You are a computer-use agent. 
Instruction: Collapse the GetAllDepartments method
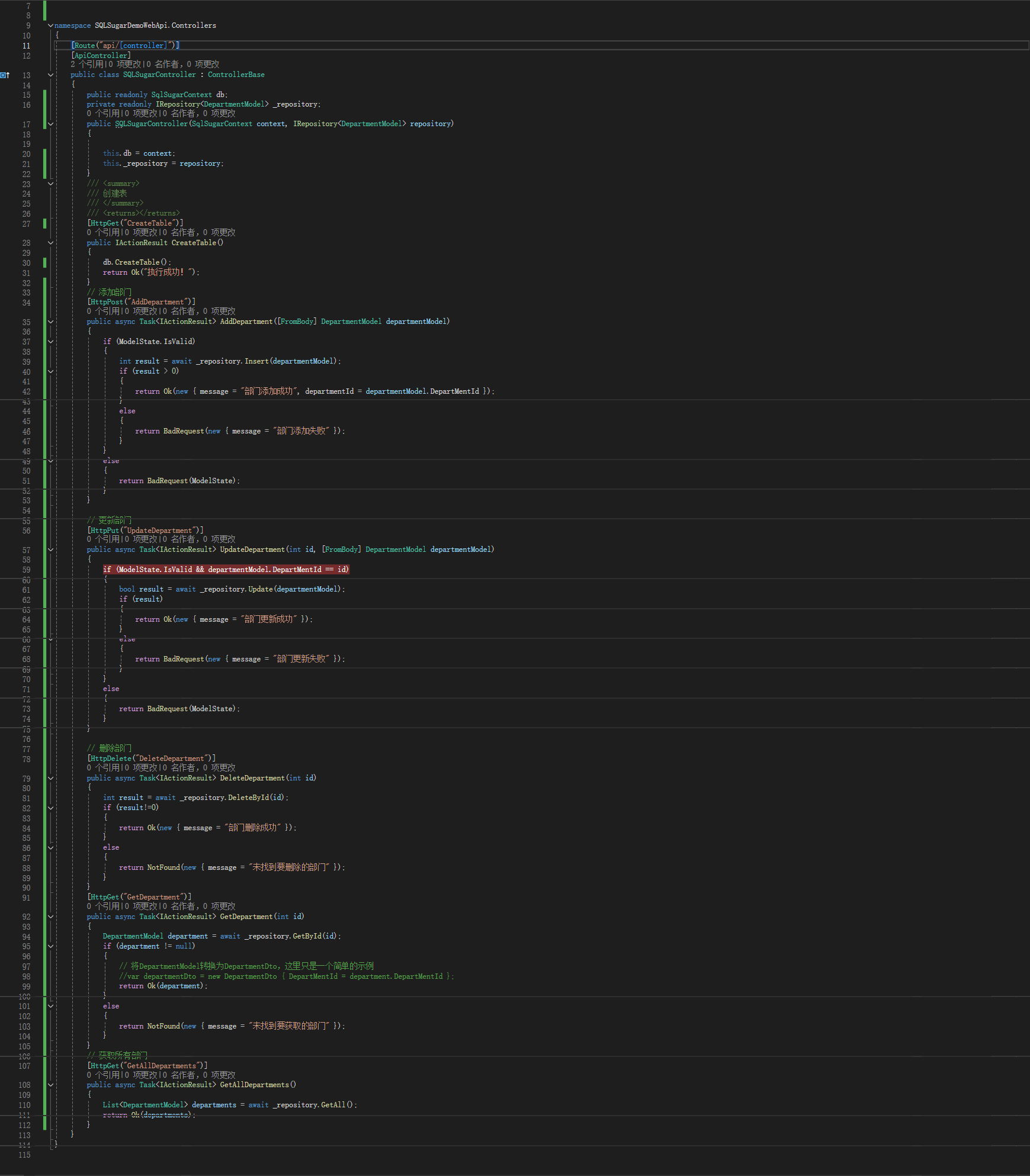pos(50,1085)
